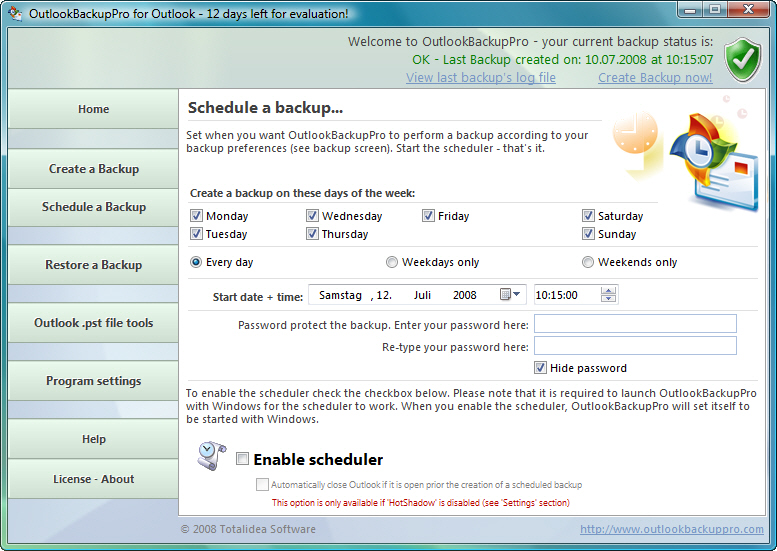Uncheck the Tuesday checkbox

point(196,233)
